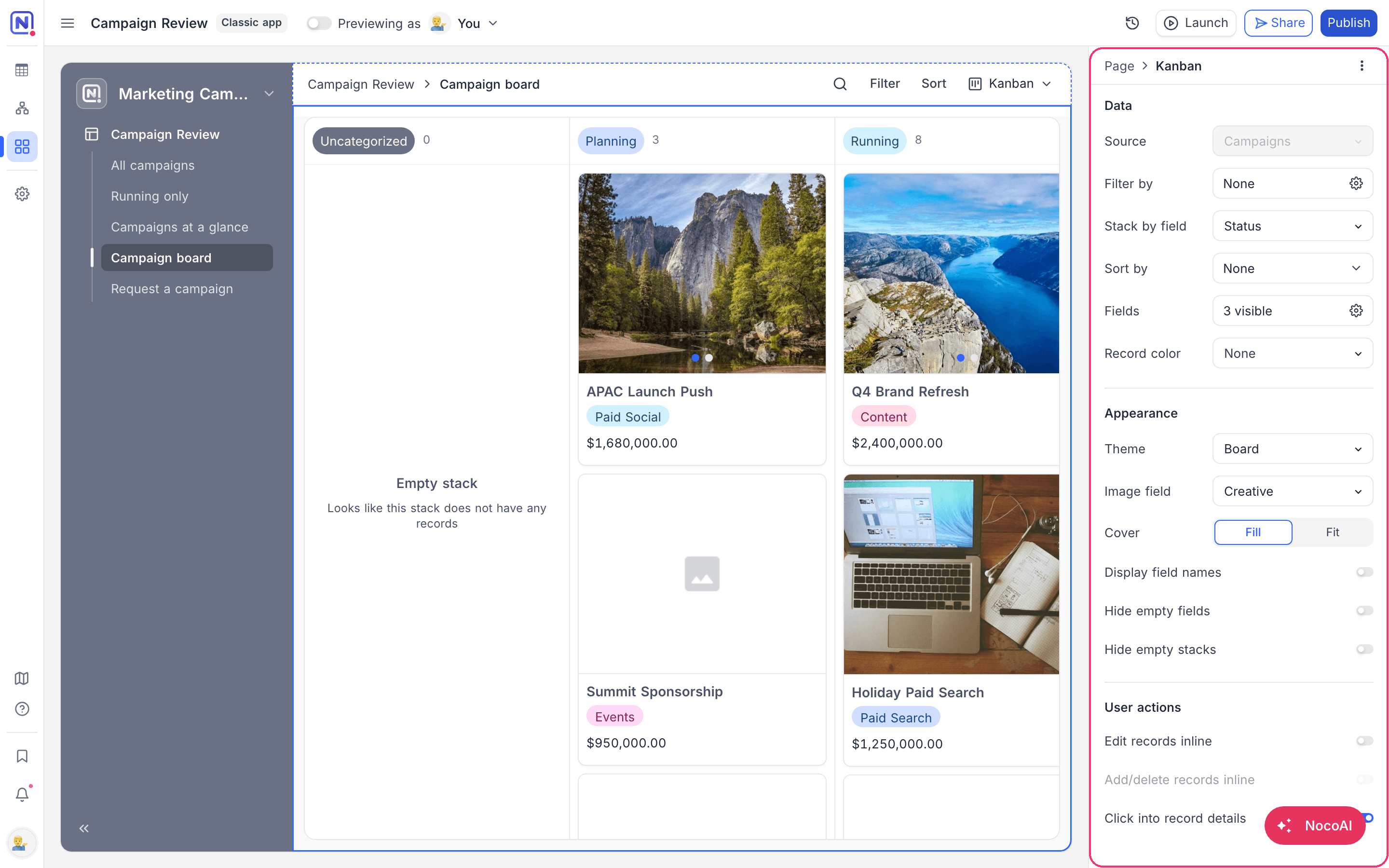Open the All campaigns page

[153, 165]
